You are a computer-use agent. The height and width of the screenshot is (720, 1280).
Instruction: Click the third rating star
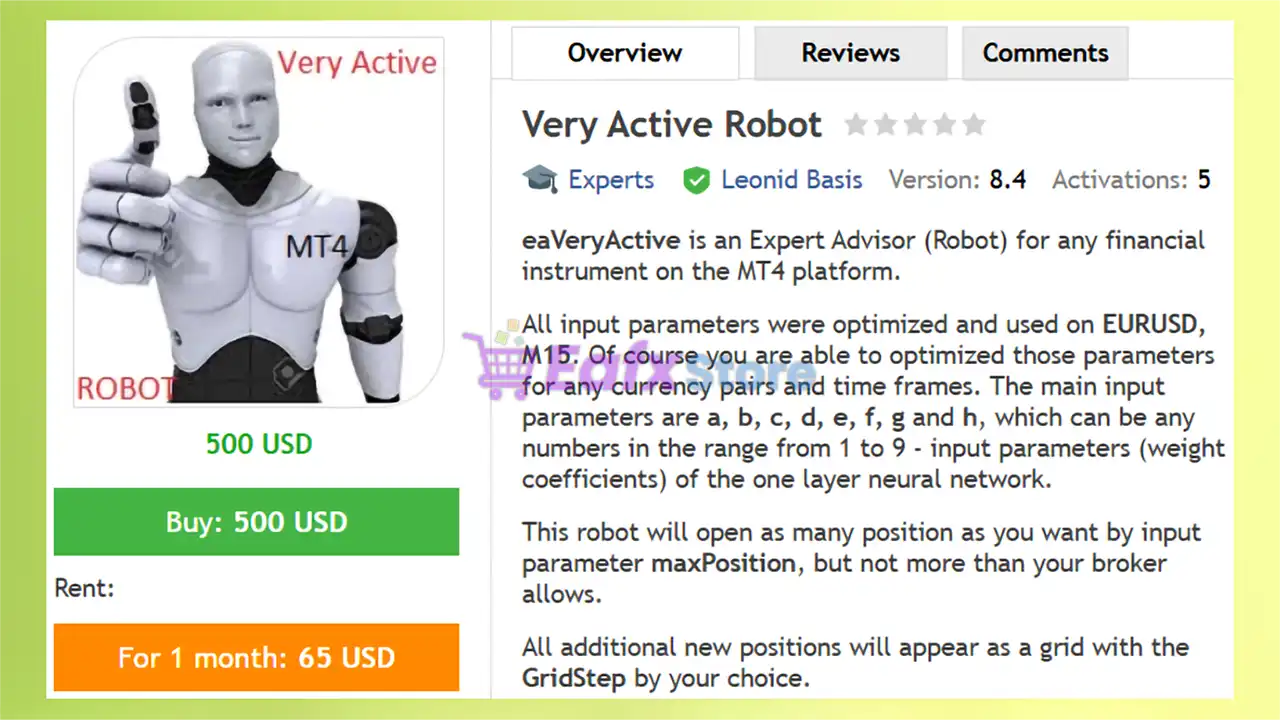point(915,125)
